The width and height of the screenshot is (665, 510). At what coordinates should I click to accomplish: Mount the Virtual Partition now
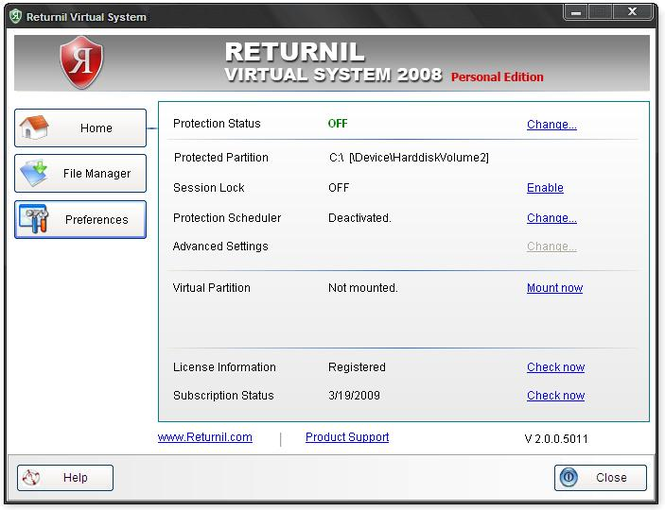coord(555,288)
